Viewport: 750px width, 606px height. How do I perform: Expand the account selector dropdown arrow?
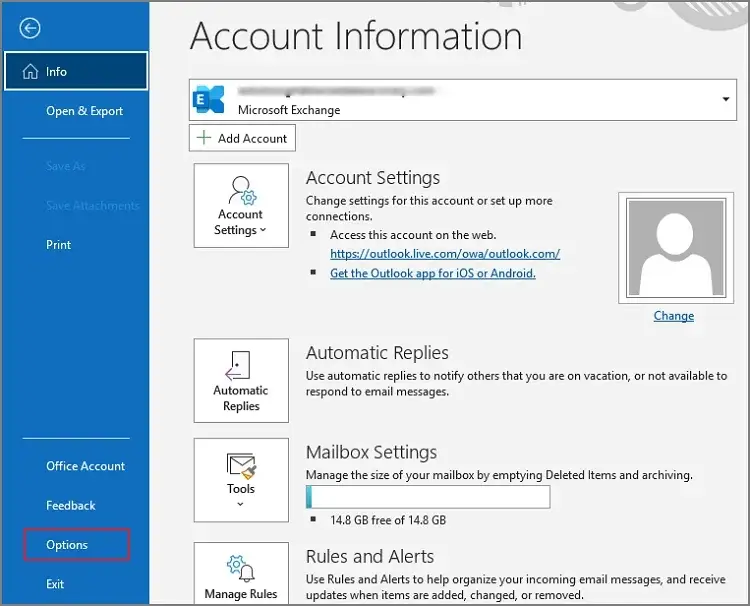[725, 100]
